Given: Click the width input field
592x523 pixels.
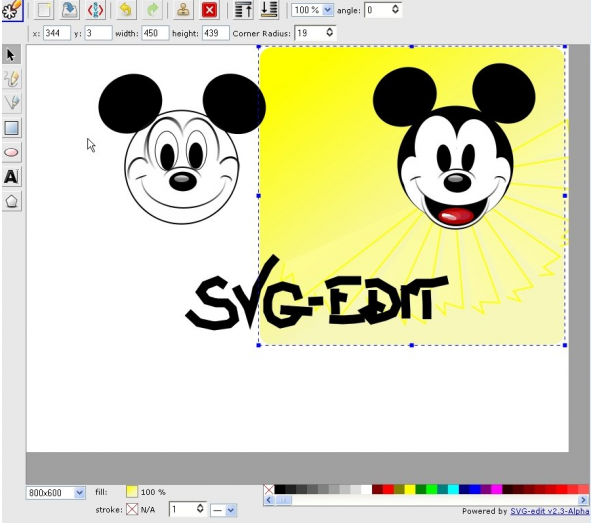Looking at the screenshot, I should (x=155, y=33).
